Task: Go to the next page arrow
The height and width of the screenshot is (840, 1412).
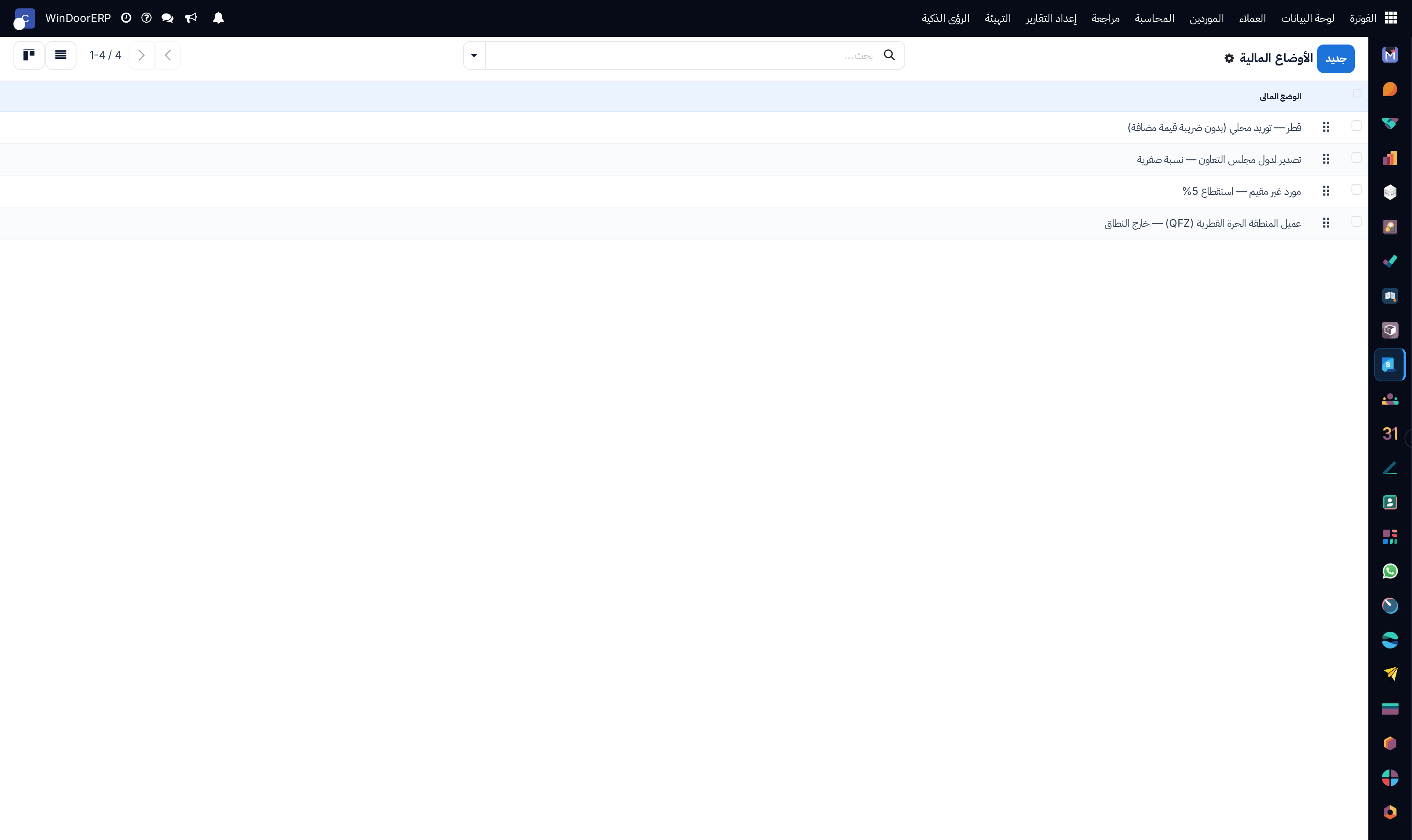Action: pos(142,55)
